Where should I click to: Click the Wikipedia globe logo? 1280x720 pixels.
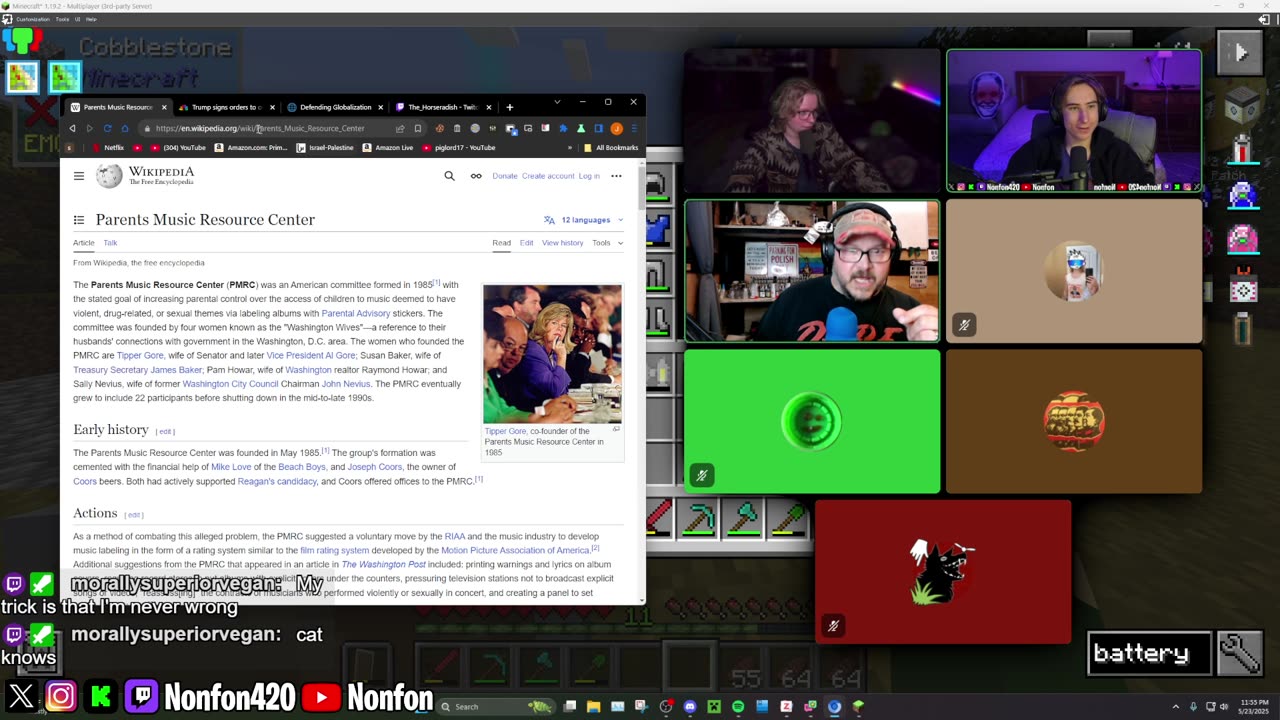[x=109, y=176]
